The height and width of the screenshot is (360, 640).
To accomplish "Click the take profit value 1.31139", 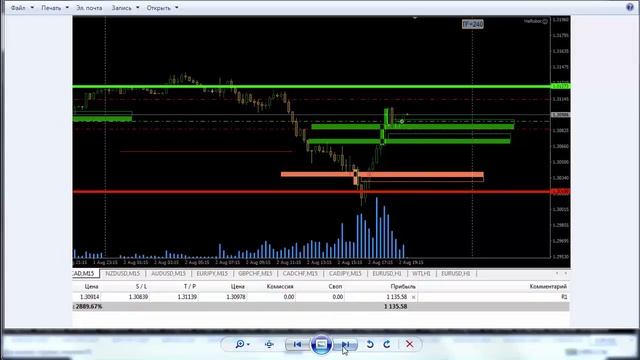I will point(187,297).
